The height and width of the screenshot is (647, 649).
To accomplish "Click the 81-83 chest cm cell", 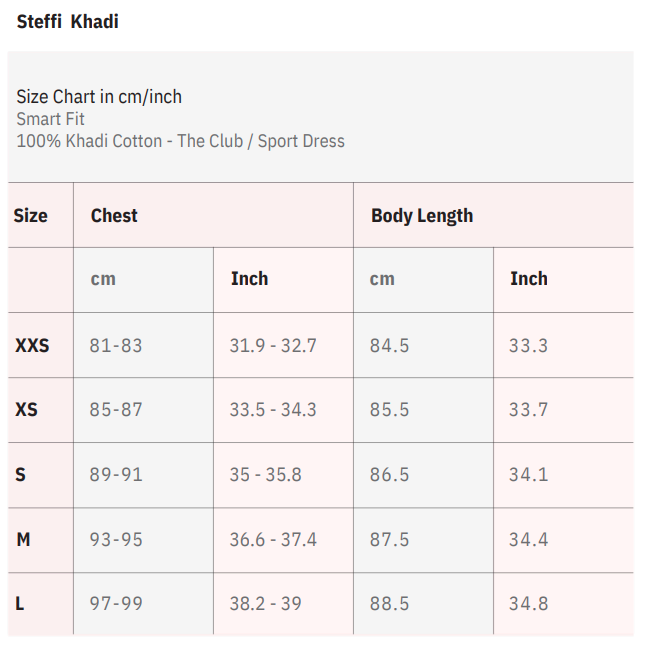I will click(x=116, y=346).
